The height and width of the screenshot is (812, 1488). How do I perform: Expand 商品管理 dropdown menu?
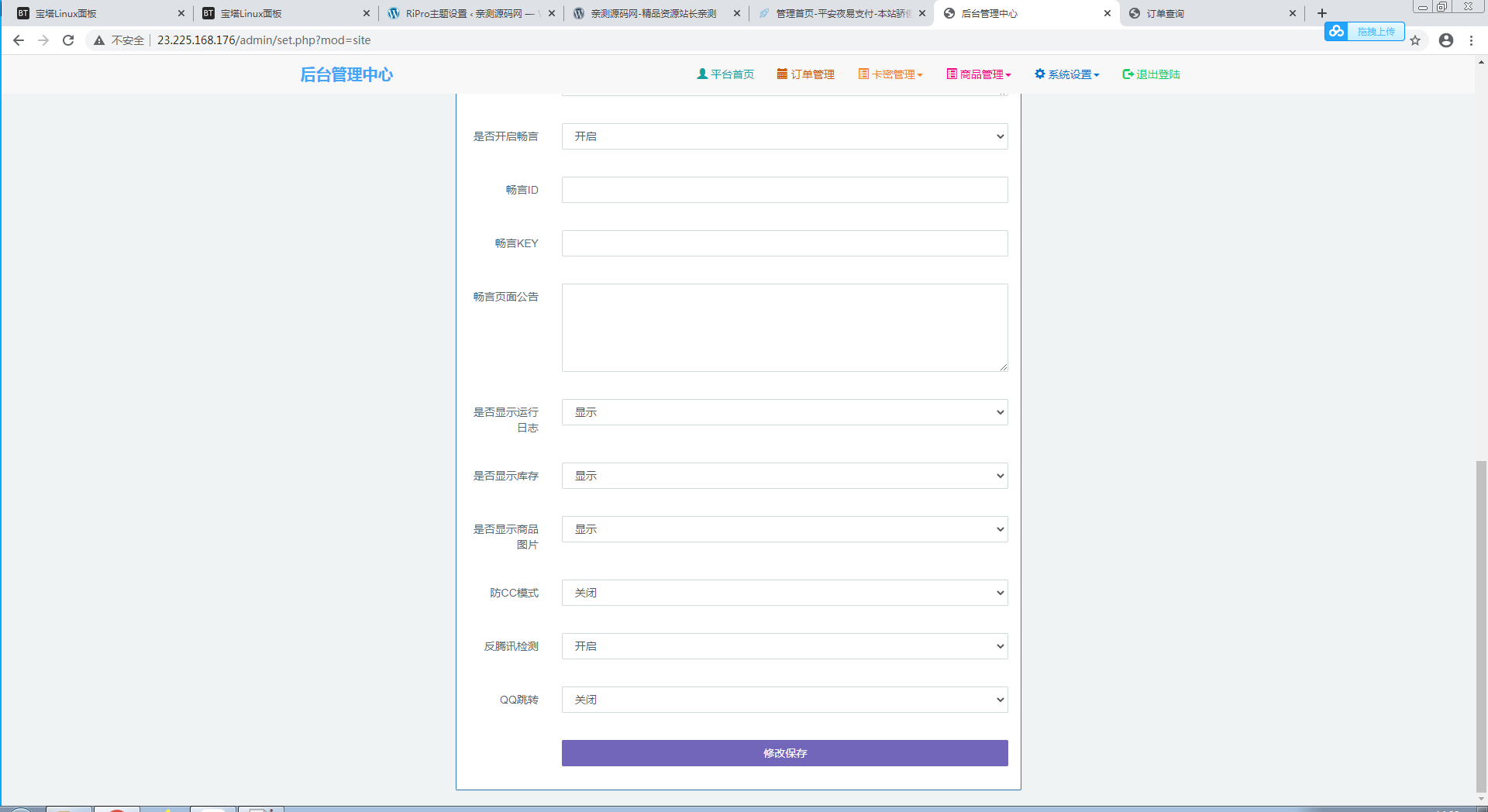[979, 74]
